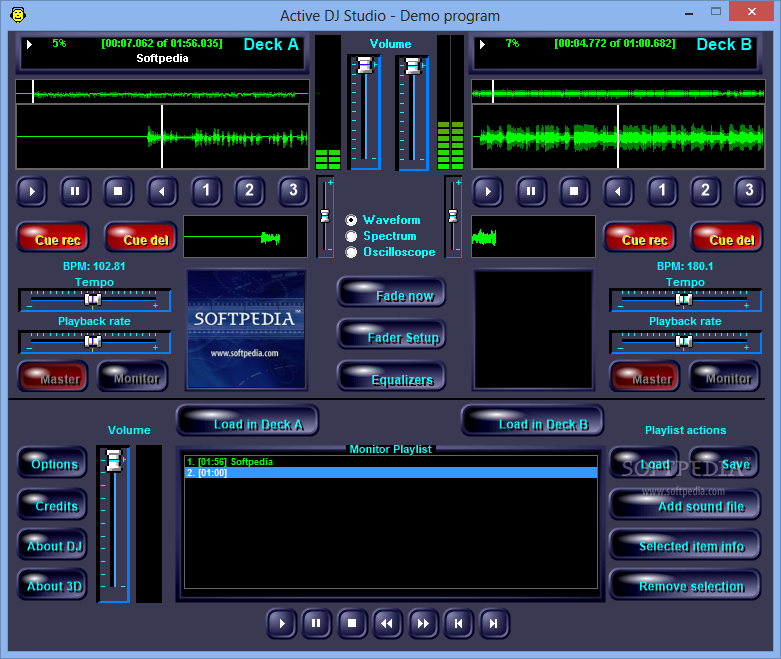
Task: Skip to previous playlist track
Action: [459, 623]
